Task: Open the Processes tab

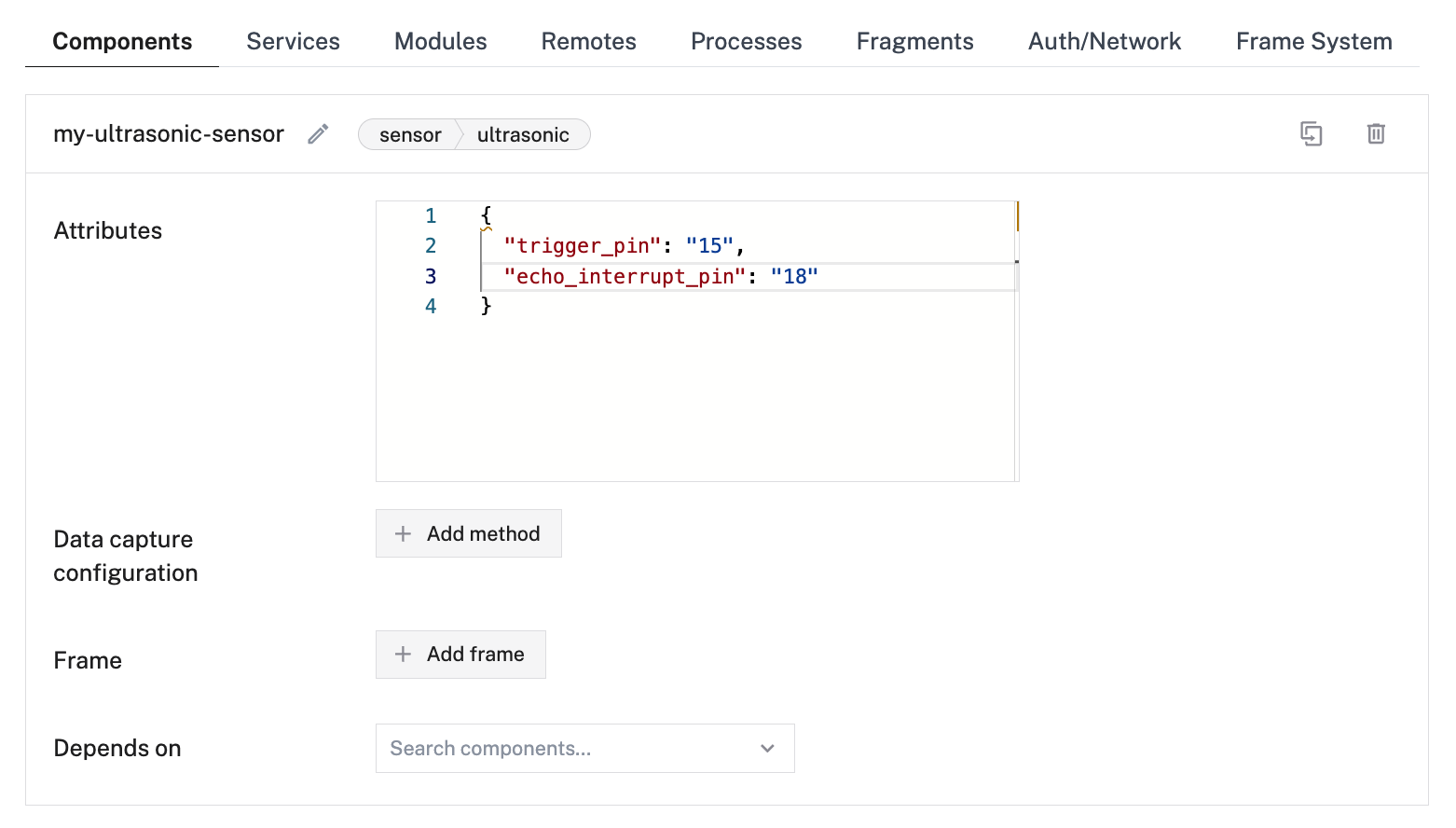Action: (746, 42)
